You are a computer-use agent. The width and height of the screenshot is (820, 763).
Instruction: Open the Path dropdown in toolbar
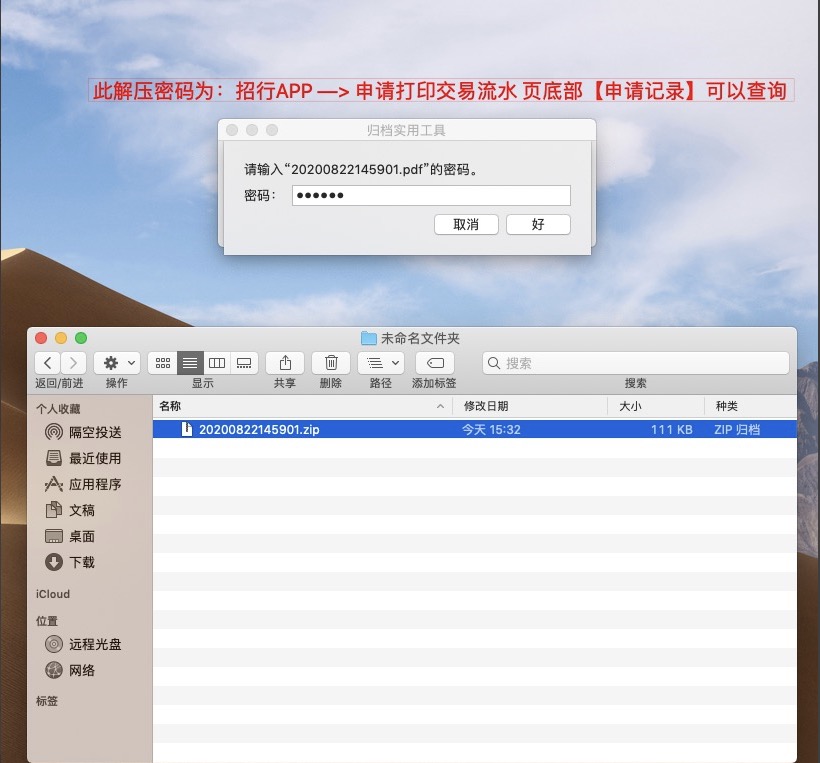381,362
